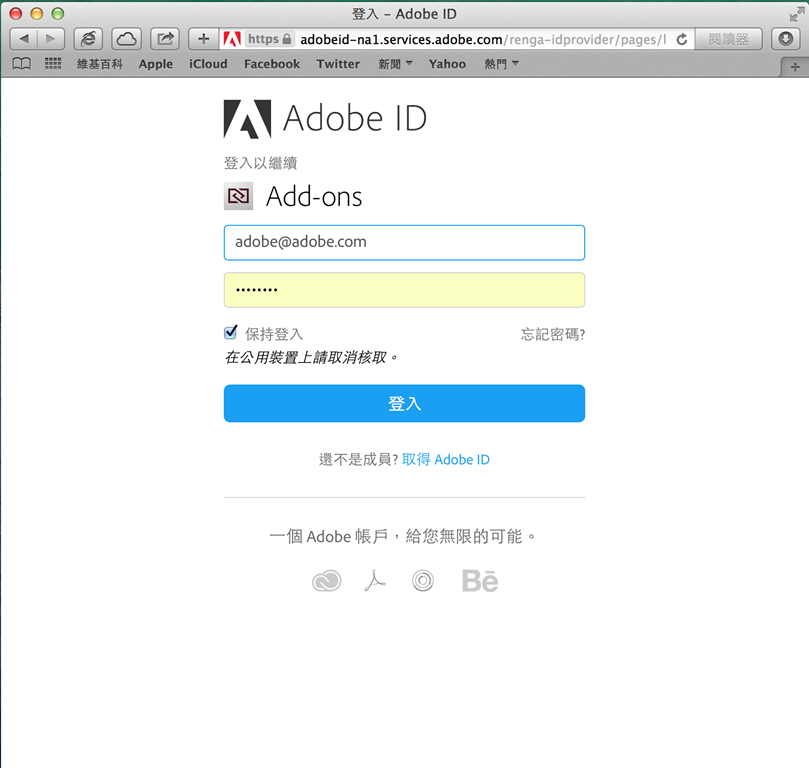Expand the 新聞 bookmarks dropdown
Viewport: 809px width, 768px height.
395,64
